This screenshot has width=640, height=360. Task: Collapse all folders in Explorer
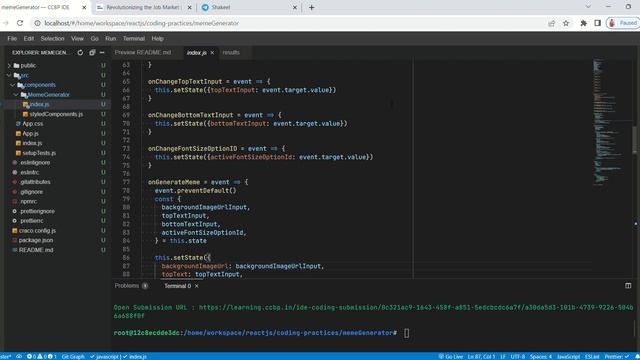click(x=92, y=53)
